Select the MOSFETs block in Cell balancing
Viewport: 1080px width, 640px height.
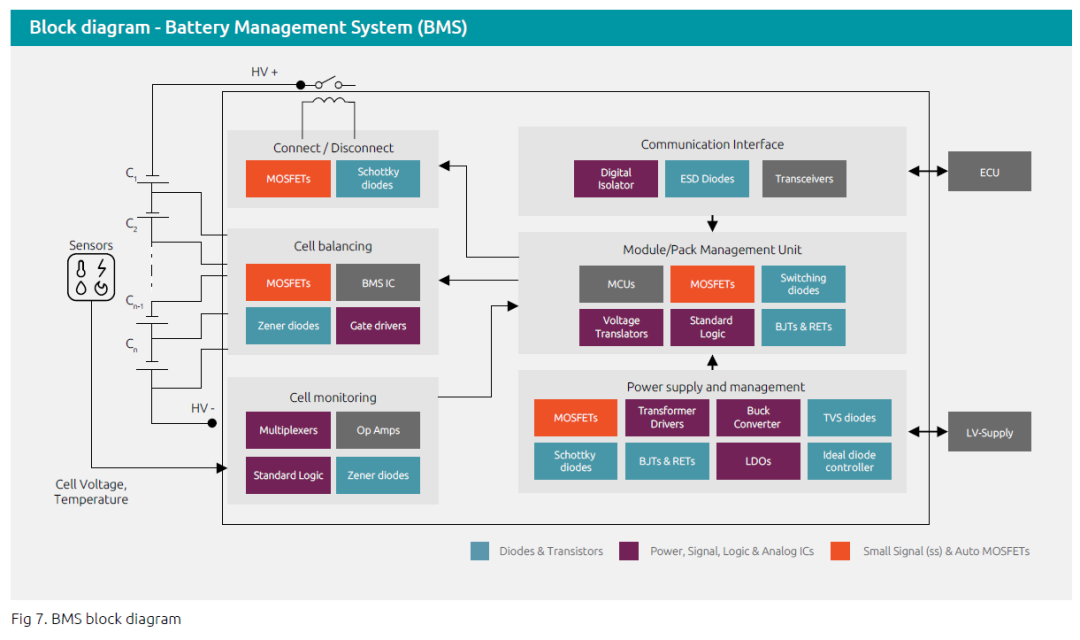point(288,283)
